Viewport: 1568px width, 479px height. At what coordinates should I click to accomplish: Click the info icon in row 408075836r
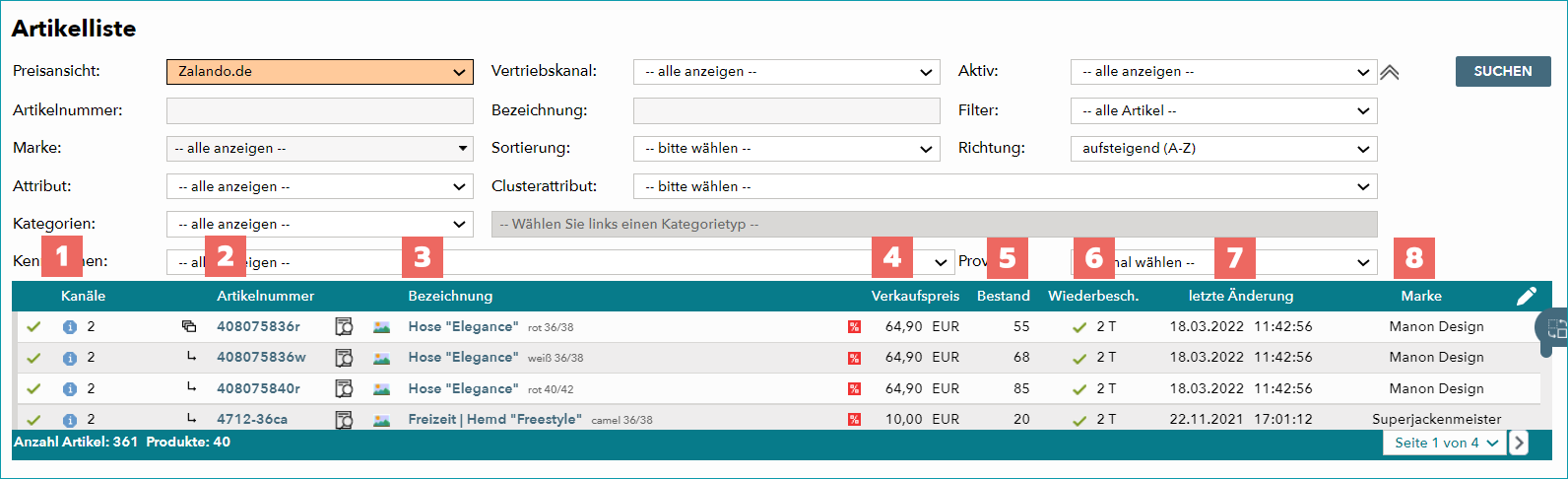70,327
